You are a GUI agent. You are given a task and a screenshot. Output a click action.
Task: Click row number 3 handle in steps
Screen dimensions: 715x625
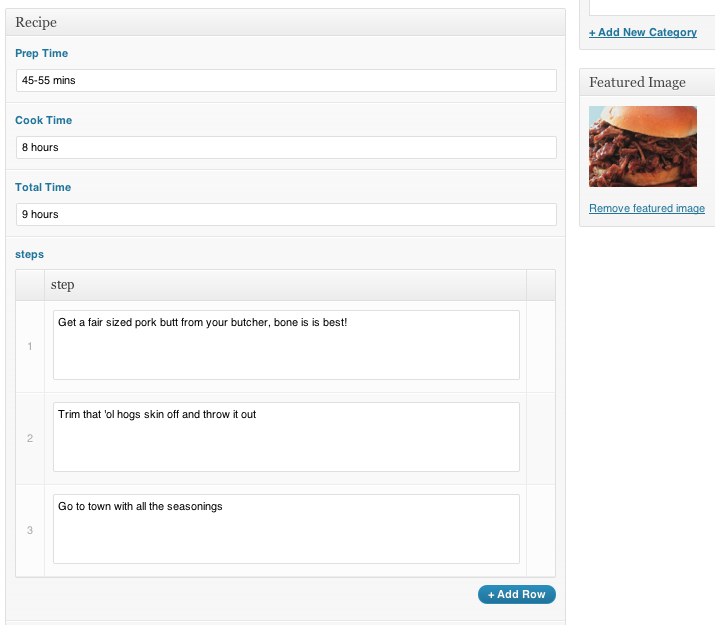[30, 530]
